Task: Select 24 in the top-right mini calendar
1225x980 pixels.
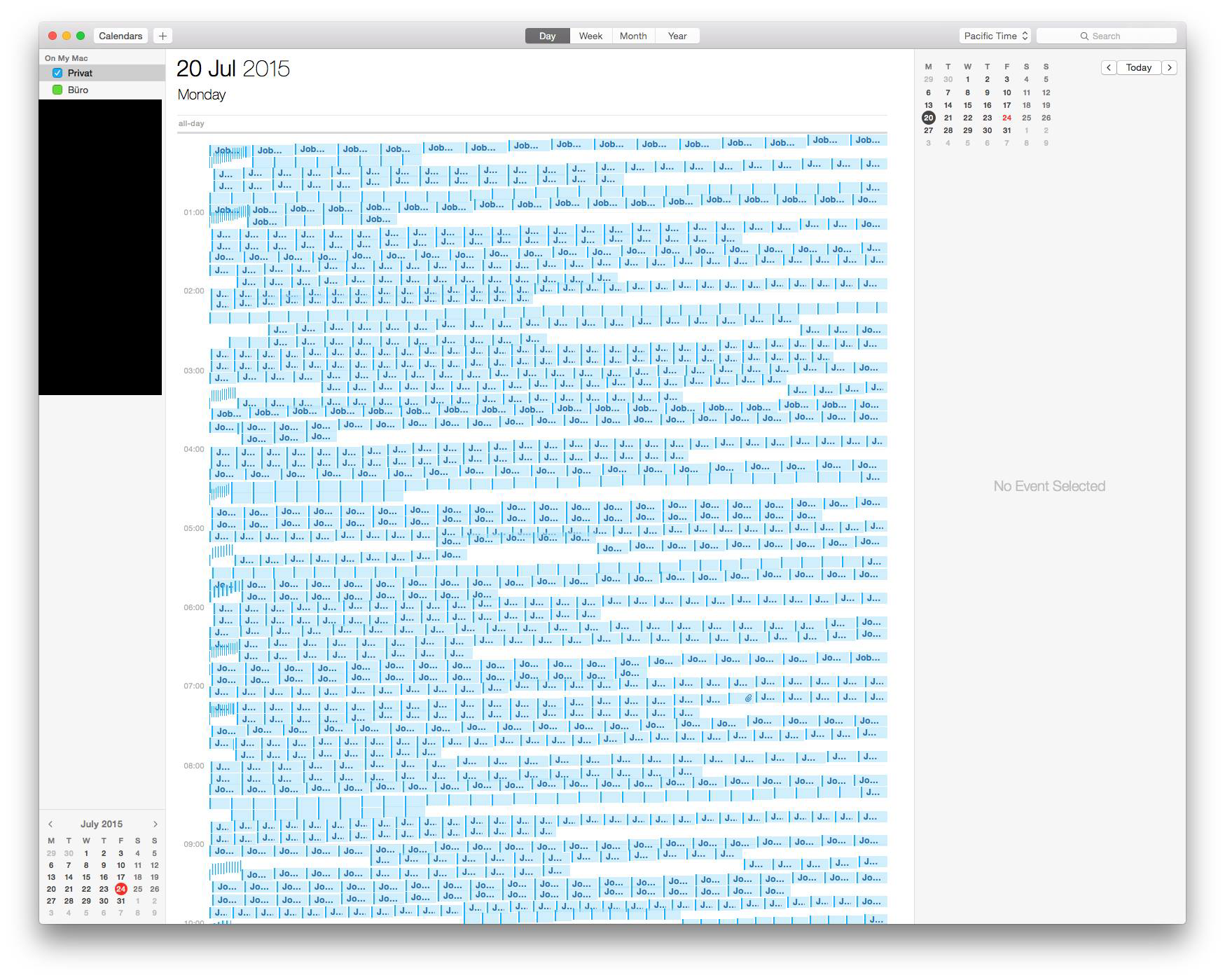Action: pos(1006,118)
